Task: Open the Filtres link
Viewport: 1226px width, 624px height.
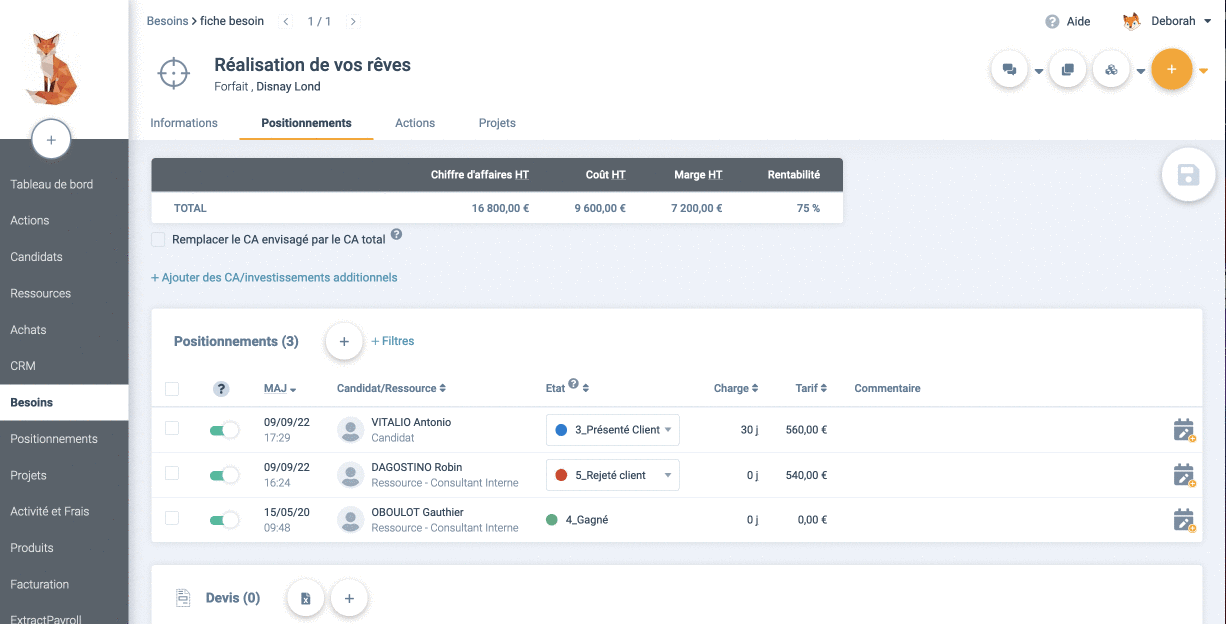Action: (393, 341)
